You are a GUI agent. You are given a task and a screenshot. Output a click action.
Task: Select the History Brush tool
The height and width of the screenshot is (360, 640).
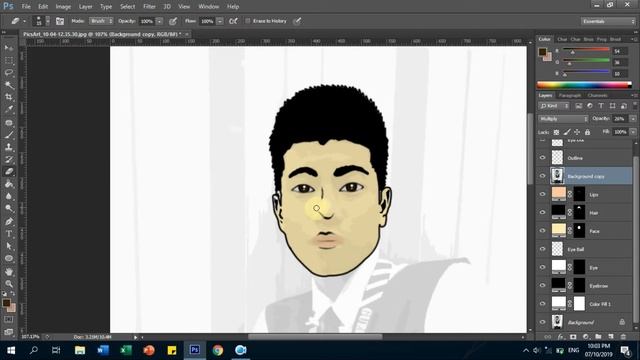click(x=9, y=159)
